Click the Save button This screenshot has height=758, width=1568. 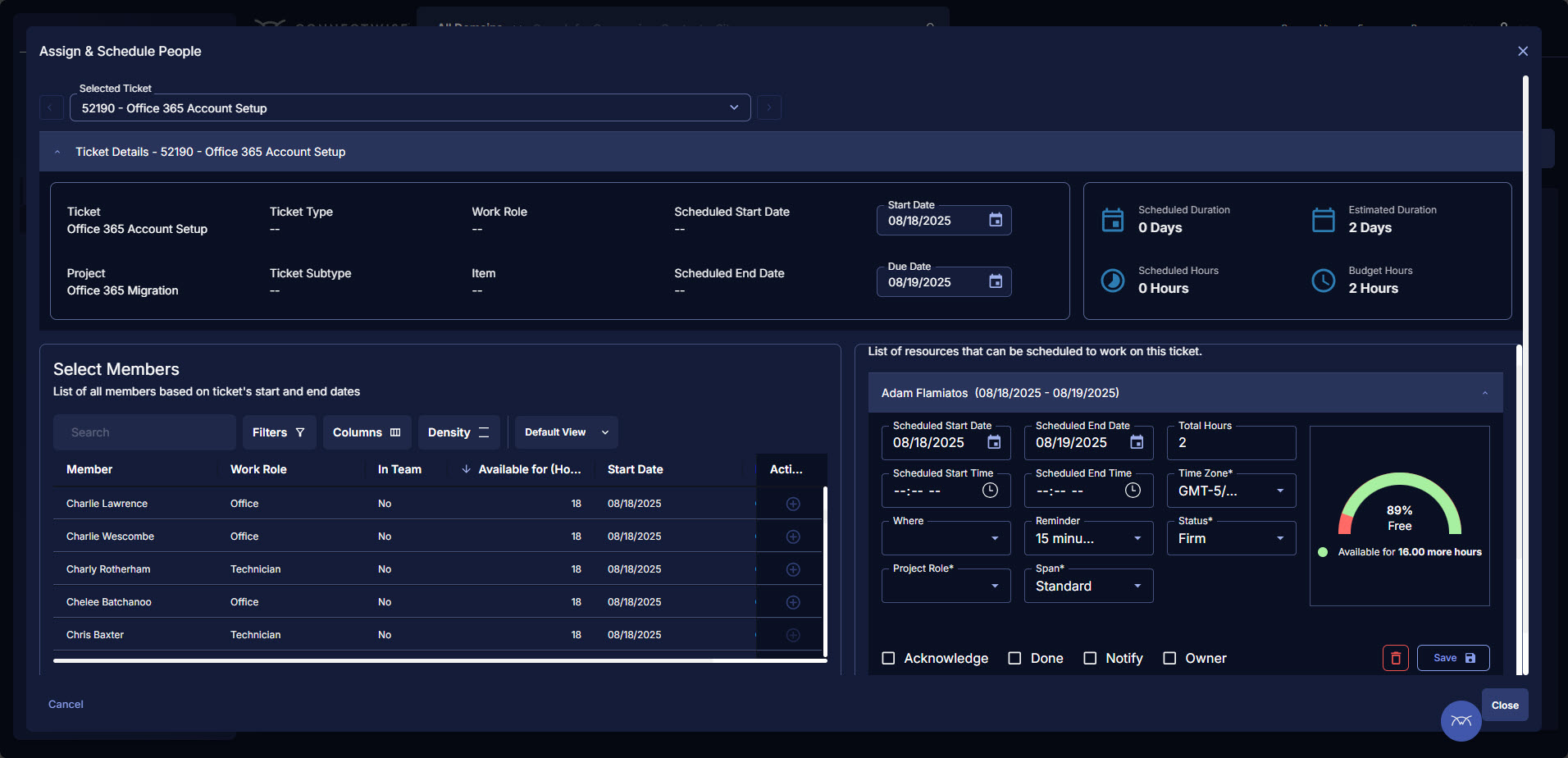(1452, 658)
